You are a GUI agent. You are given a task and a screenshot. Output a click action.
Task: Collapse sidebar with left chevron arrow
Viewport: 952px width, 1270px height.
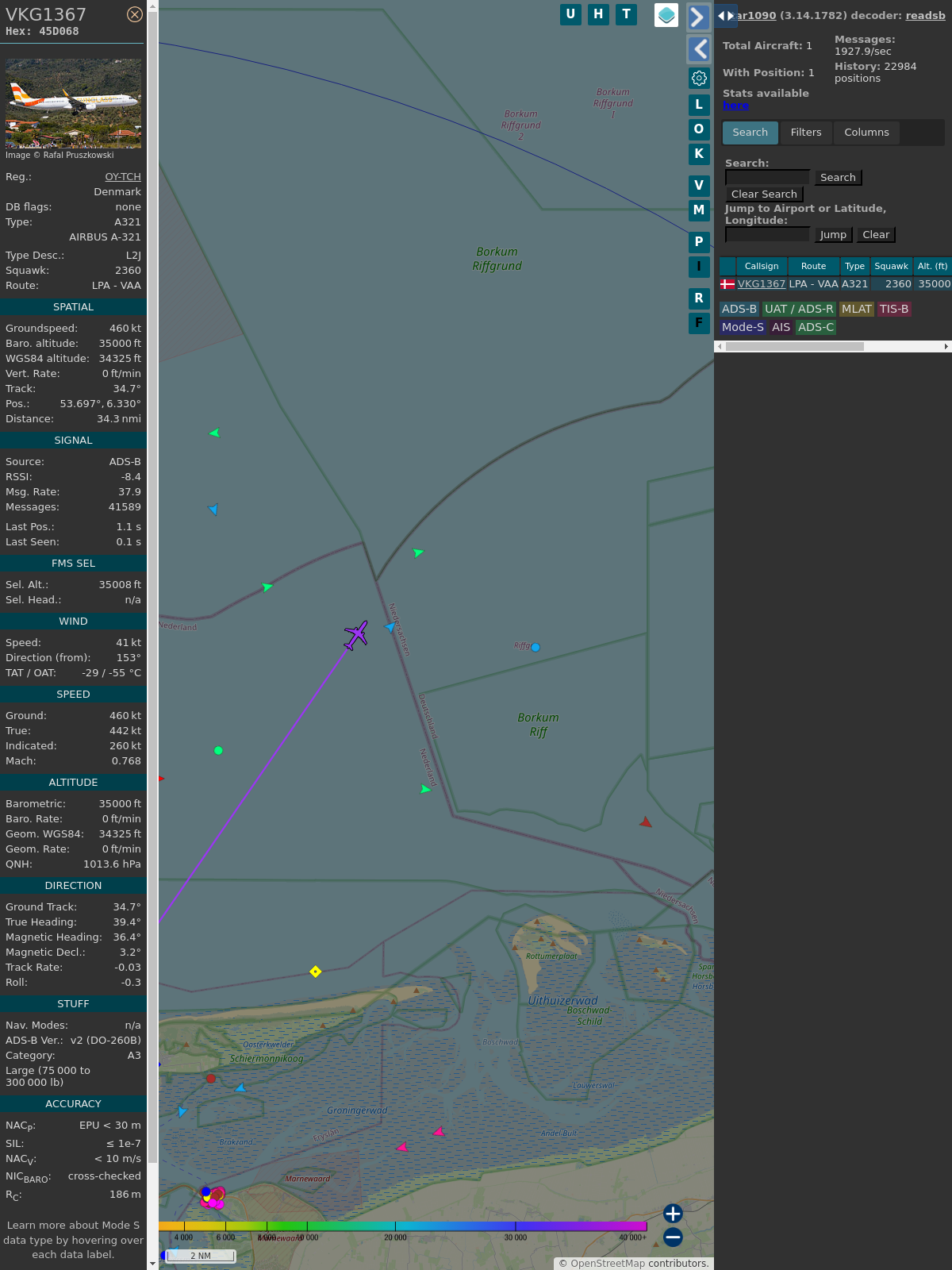(x=698, y=49)
